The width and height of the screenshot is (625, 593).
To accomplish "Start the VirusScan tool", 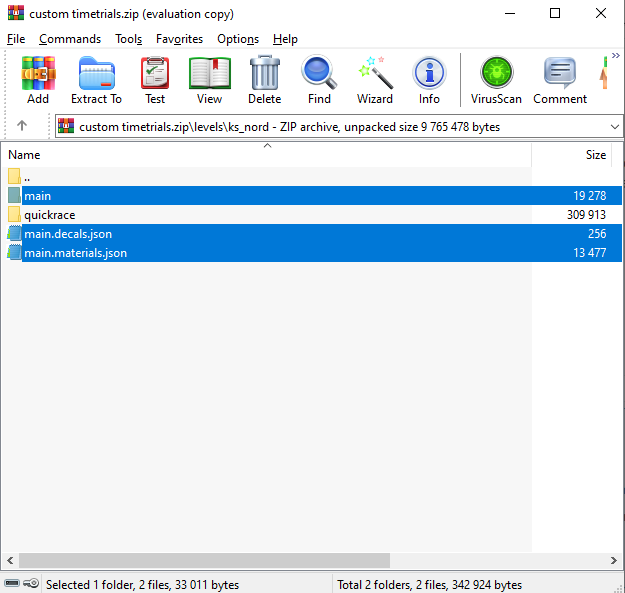I will (496, 80).
